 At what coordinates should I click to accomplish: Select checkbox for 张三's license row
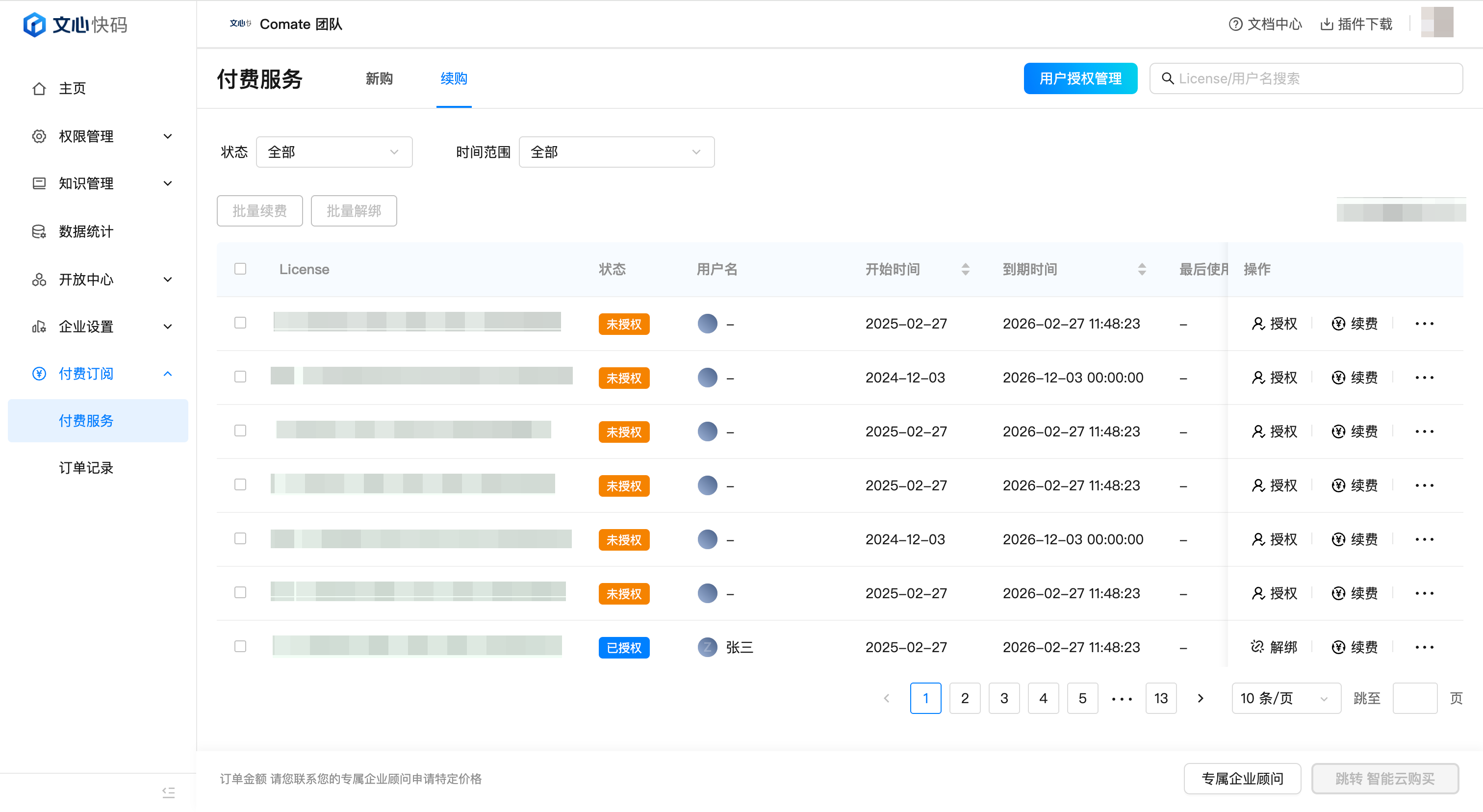240,647
